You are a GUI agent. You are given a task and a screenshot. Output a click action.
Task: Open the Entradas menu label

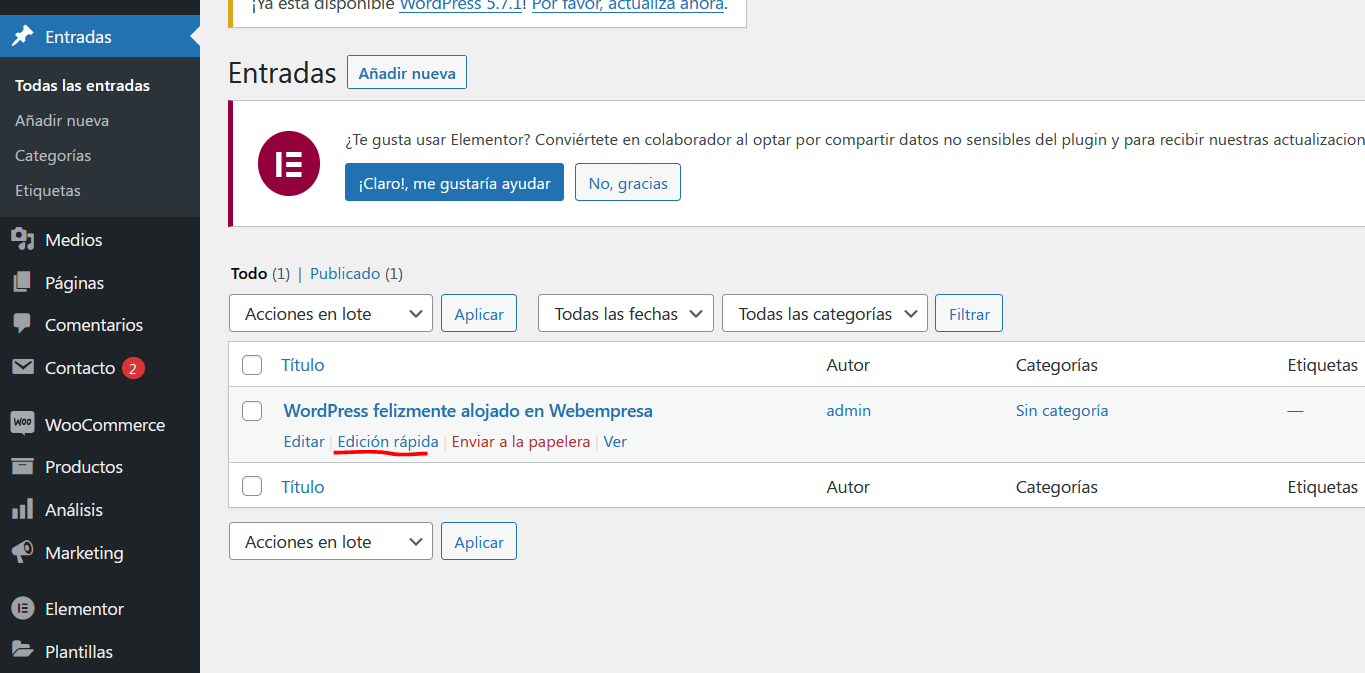(78, 37)
